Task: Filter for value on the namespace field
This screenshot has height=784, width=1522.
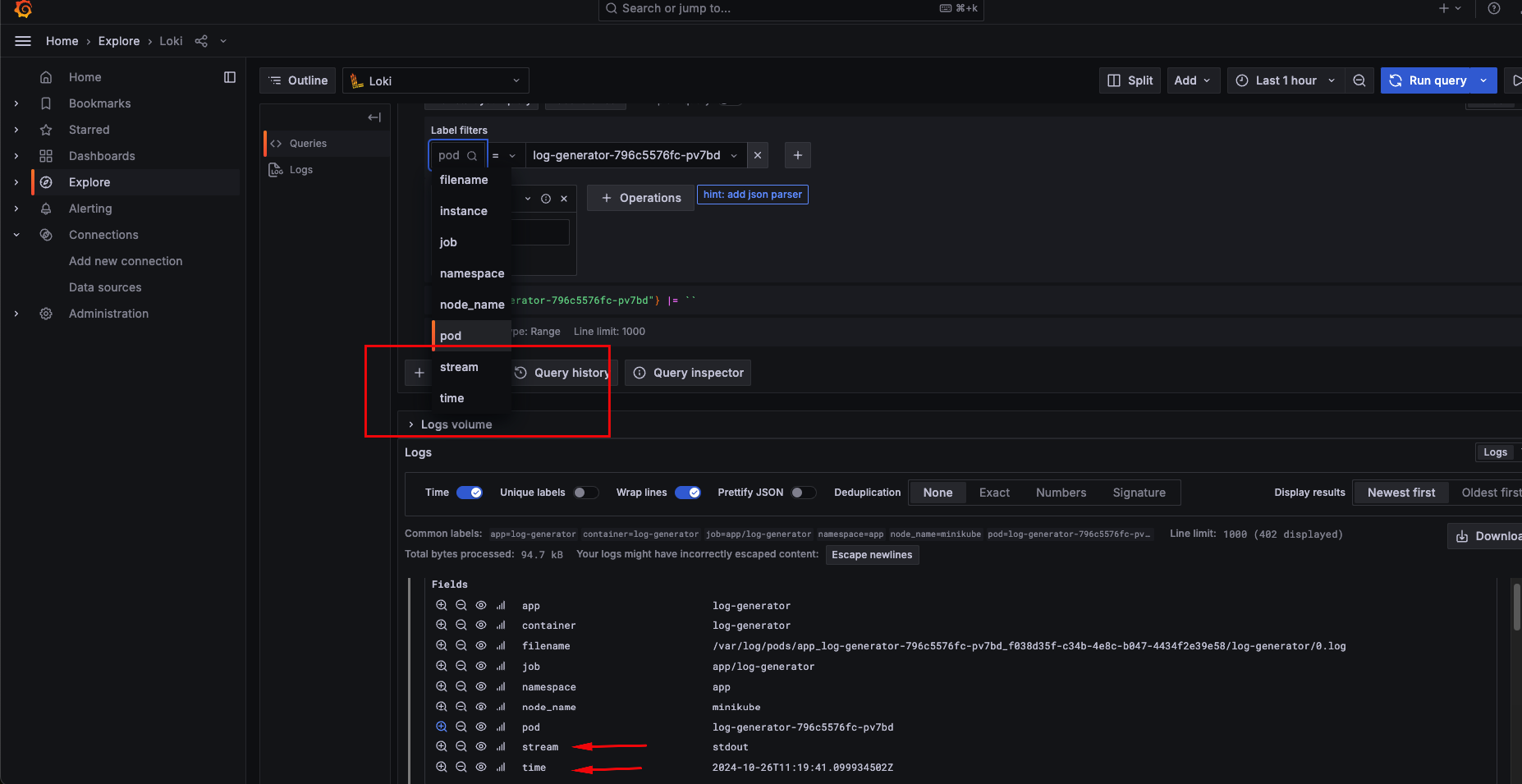Action: coord(442,686)
